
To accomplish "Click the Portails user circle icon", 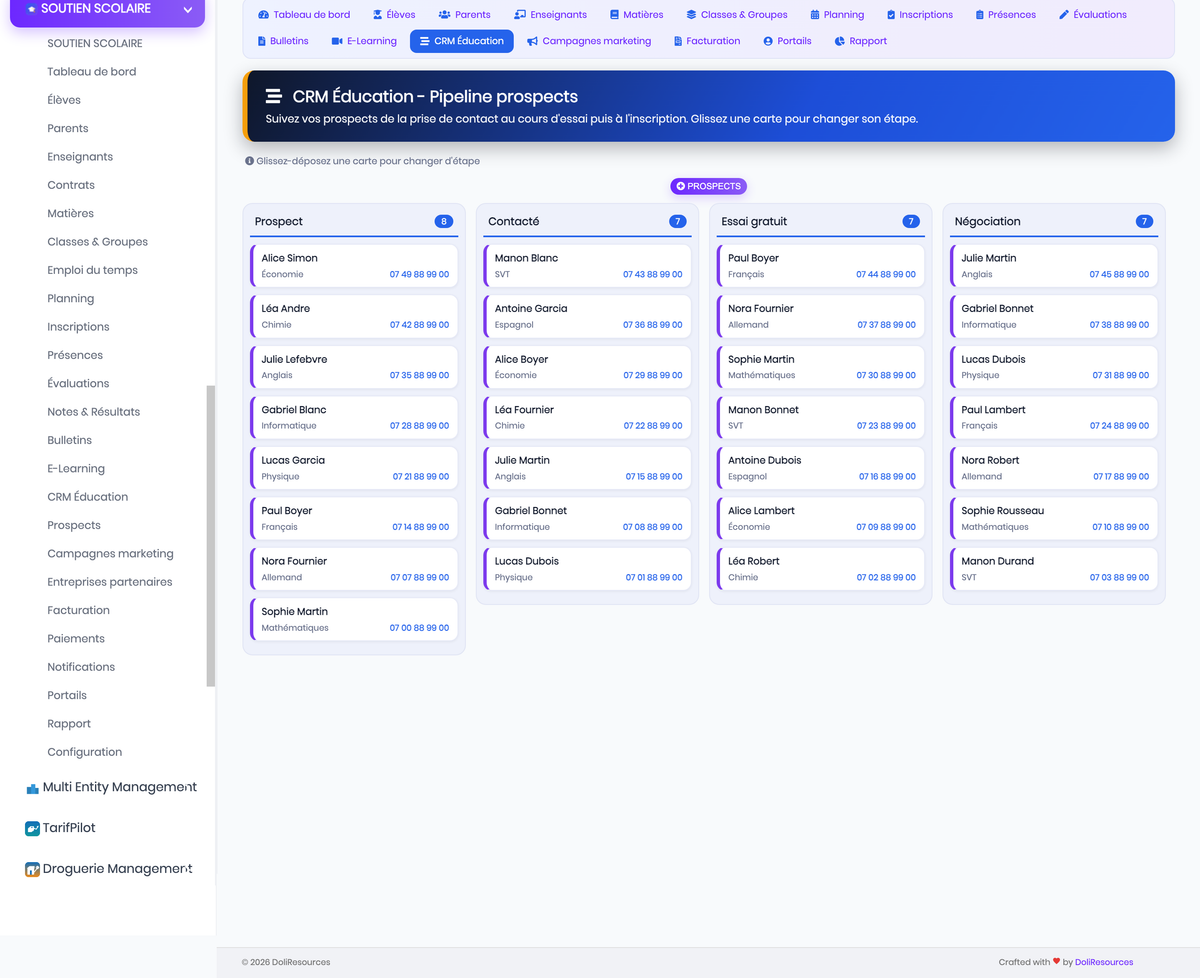I will [768, 41].
